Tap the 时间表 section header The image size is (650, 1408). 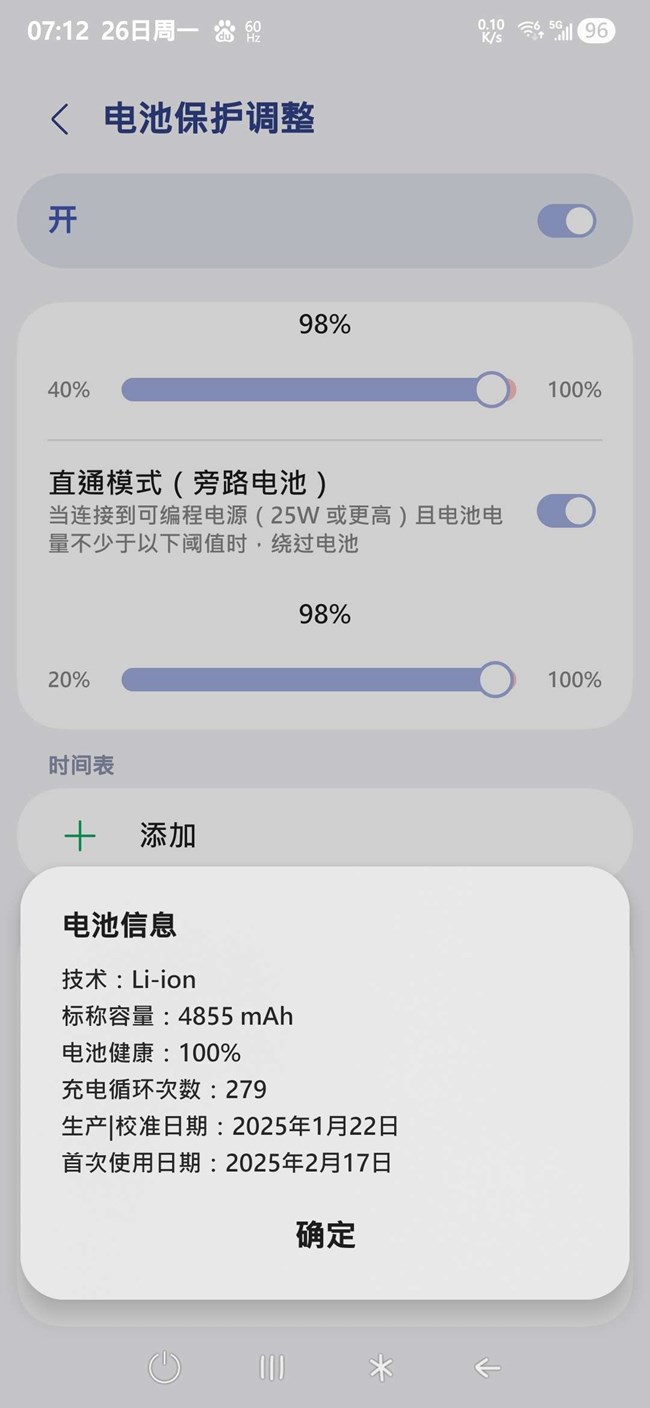click(x=81, y=765)
